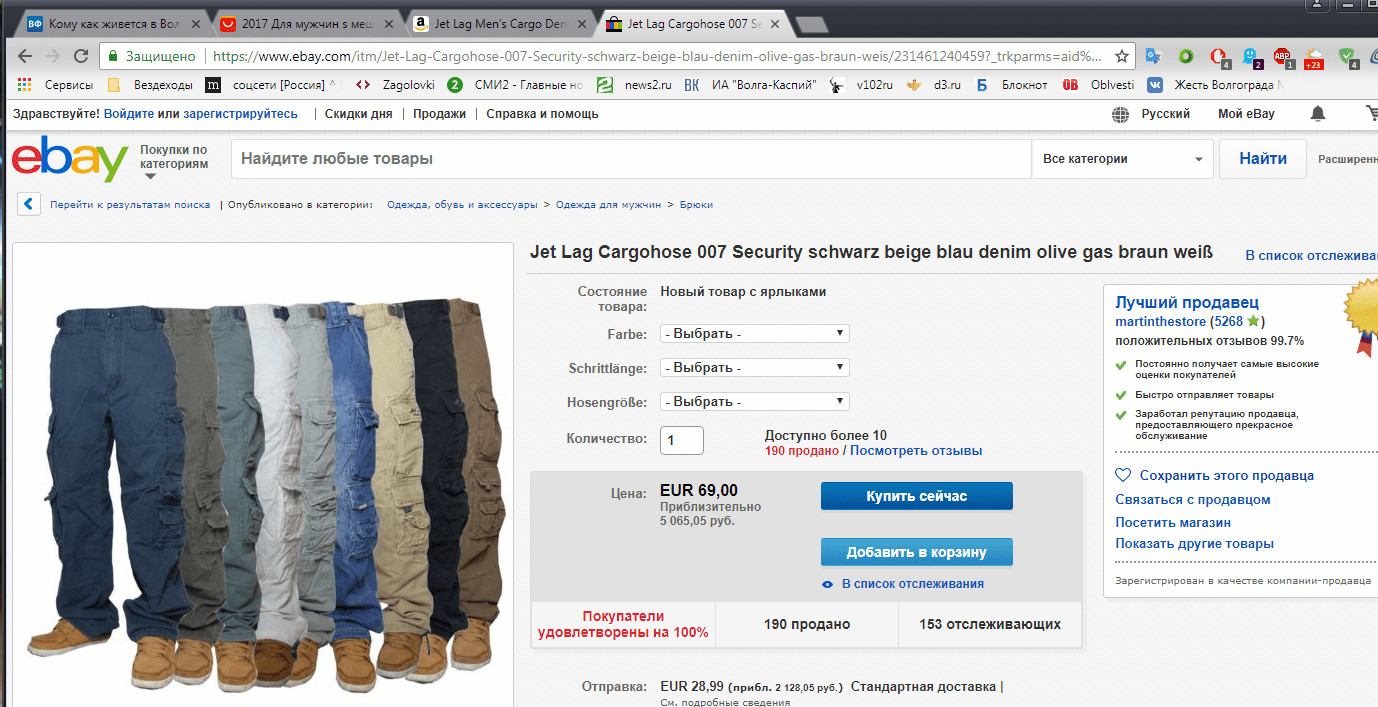Click the AdBlock Plus extension icon
The width and height of the screenshot is (1378, 707).
tap(1283, 57)
